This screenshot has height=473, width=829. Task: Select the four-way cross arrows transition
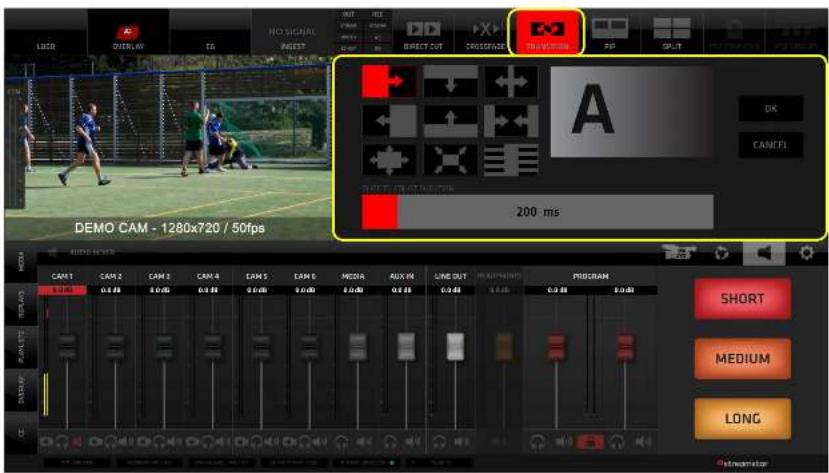tap(511, 81)
